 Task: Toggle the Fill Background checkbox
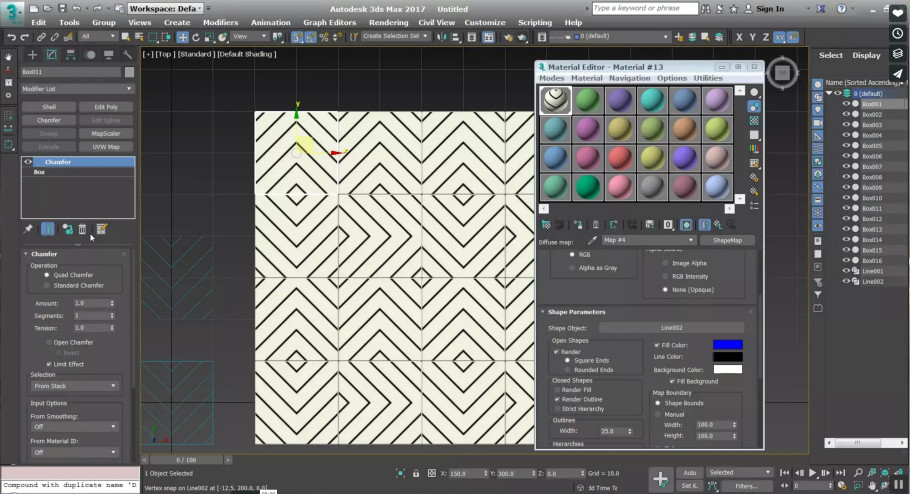[672, 381]
